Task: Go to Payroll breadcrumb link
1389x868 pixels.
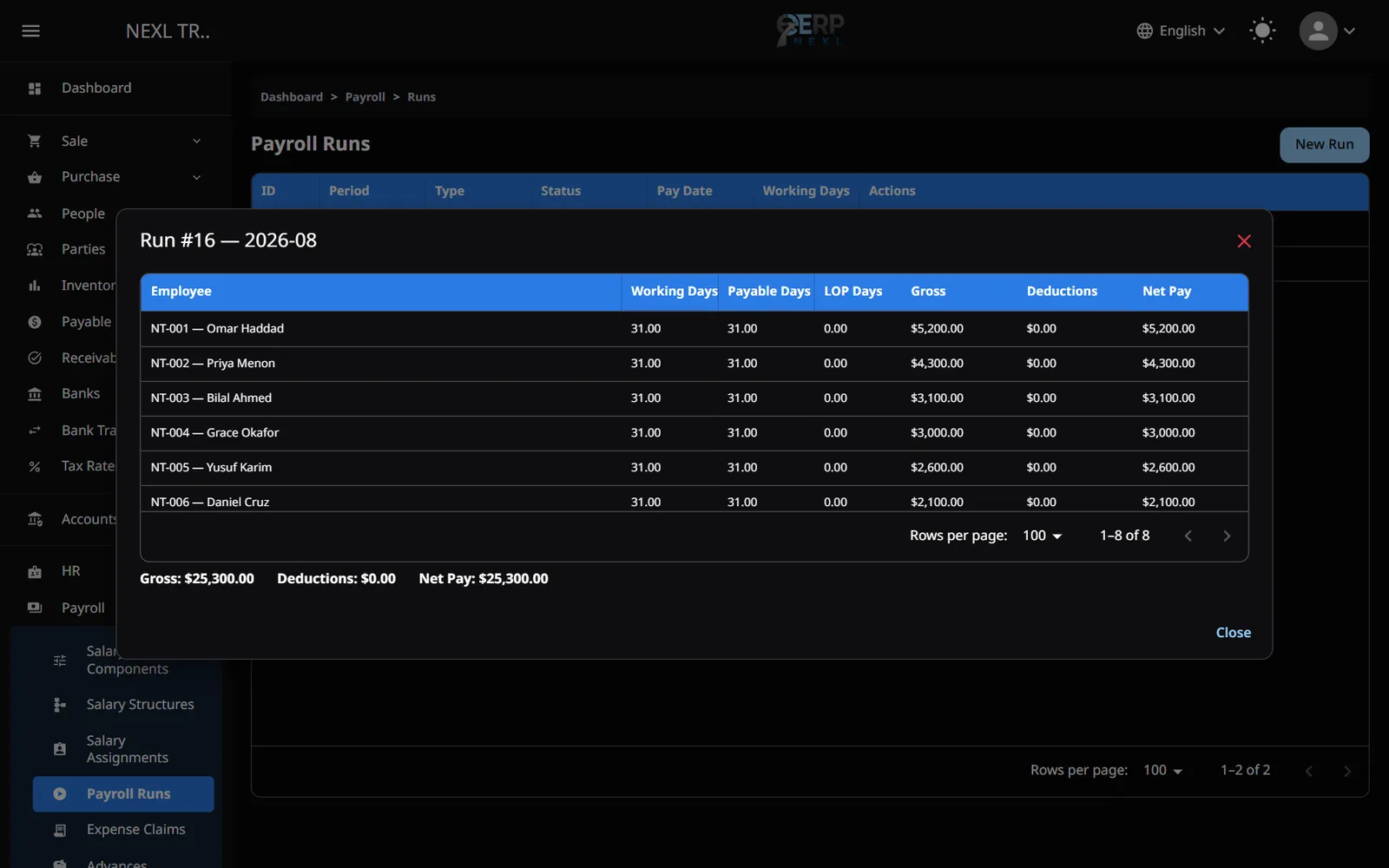Action: coord(365,97)
